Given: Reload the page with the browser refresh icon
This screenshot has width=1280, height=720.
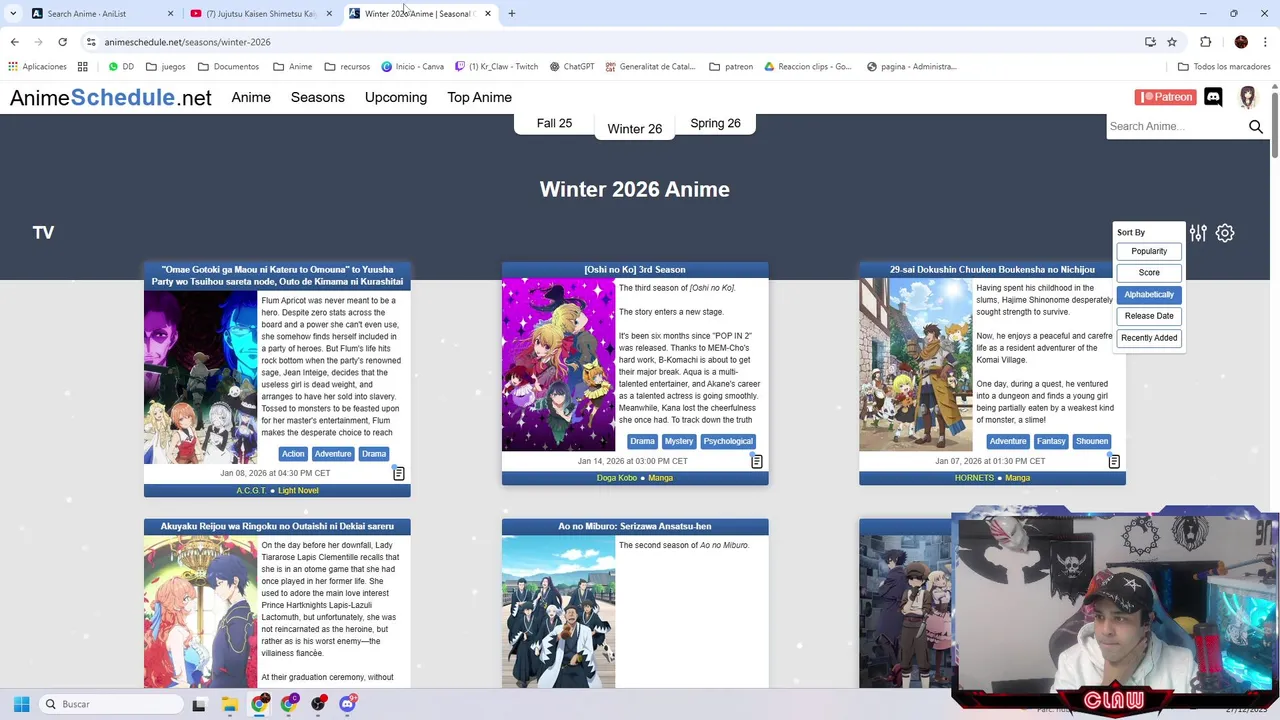Looking at the screenshot, I should [x=62, y=42].
